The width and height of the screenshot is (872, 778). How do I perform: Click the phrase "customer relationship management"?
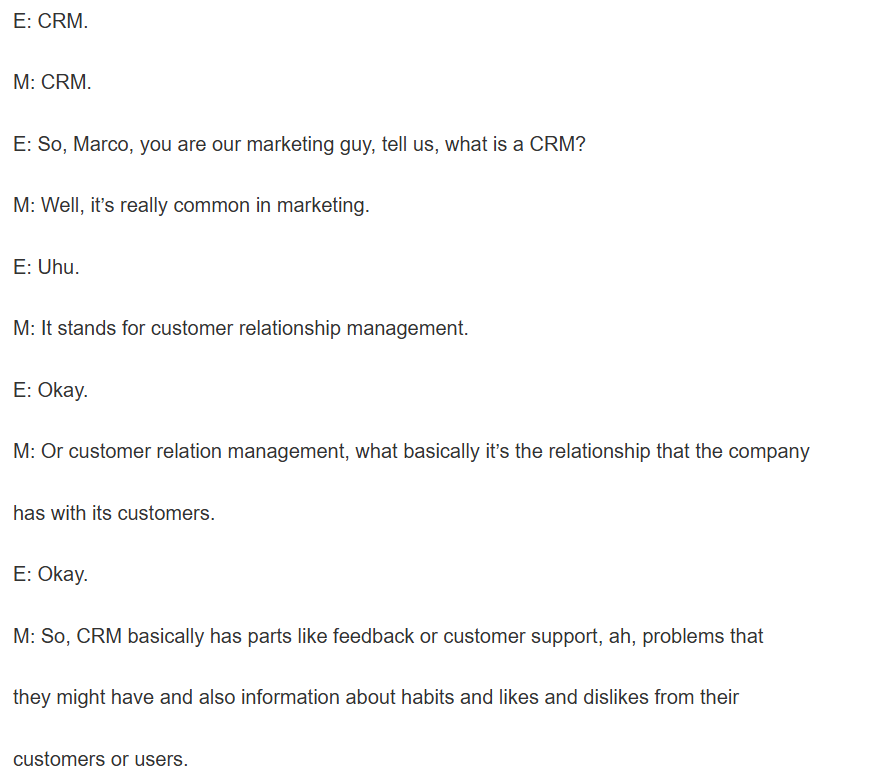(308, 329)
